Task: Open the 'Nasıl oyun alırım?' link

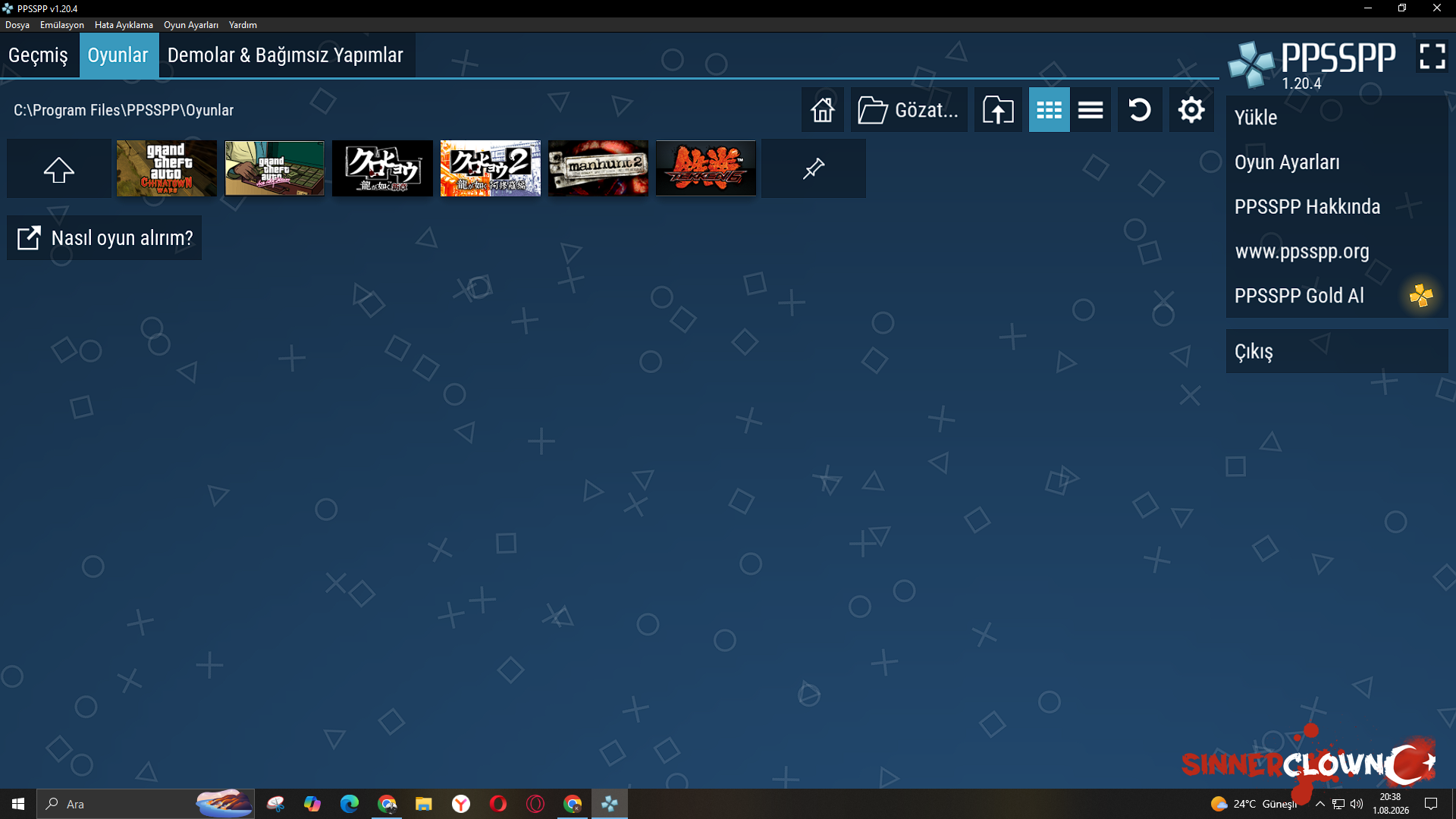Action: [x=105, y=238]
